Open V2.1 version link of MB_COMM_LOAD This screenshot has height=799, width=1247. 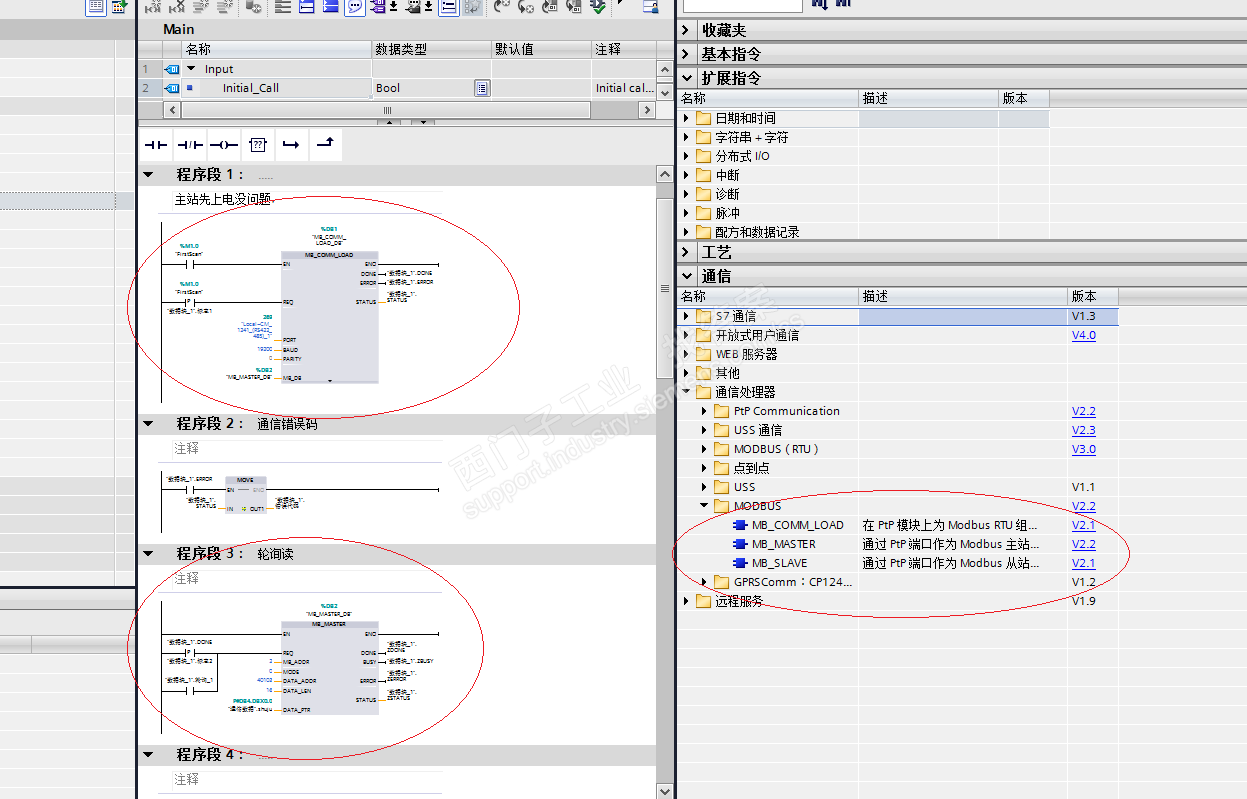1084,525
